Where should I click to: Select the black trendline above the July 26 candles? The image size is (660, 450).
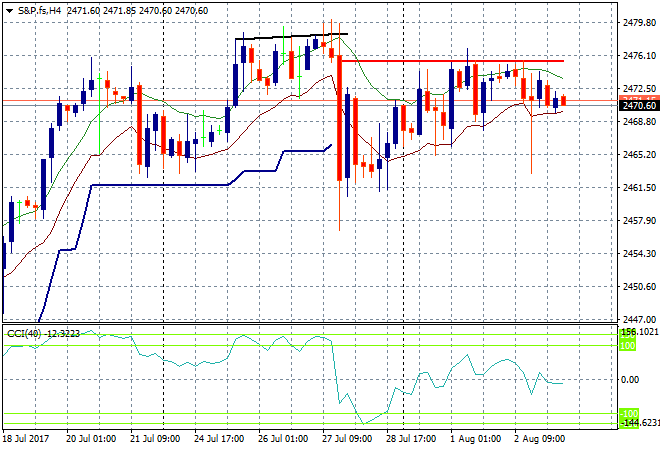click(x=291, y=36)
